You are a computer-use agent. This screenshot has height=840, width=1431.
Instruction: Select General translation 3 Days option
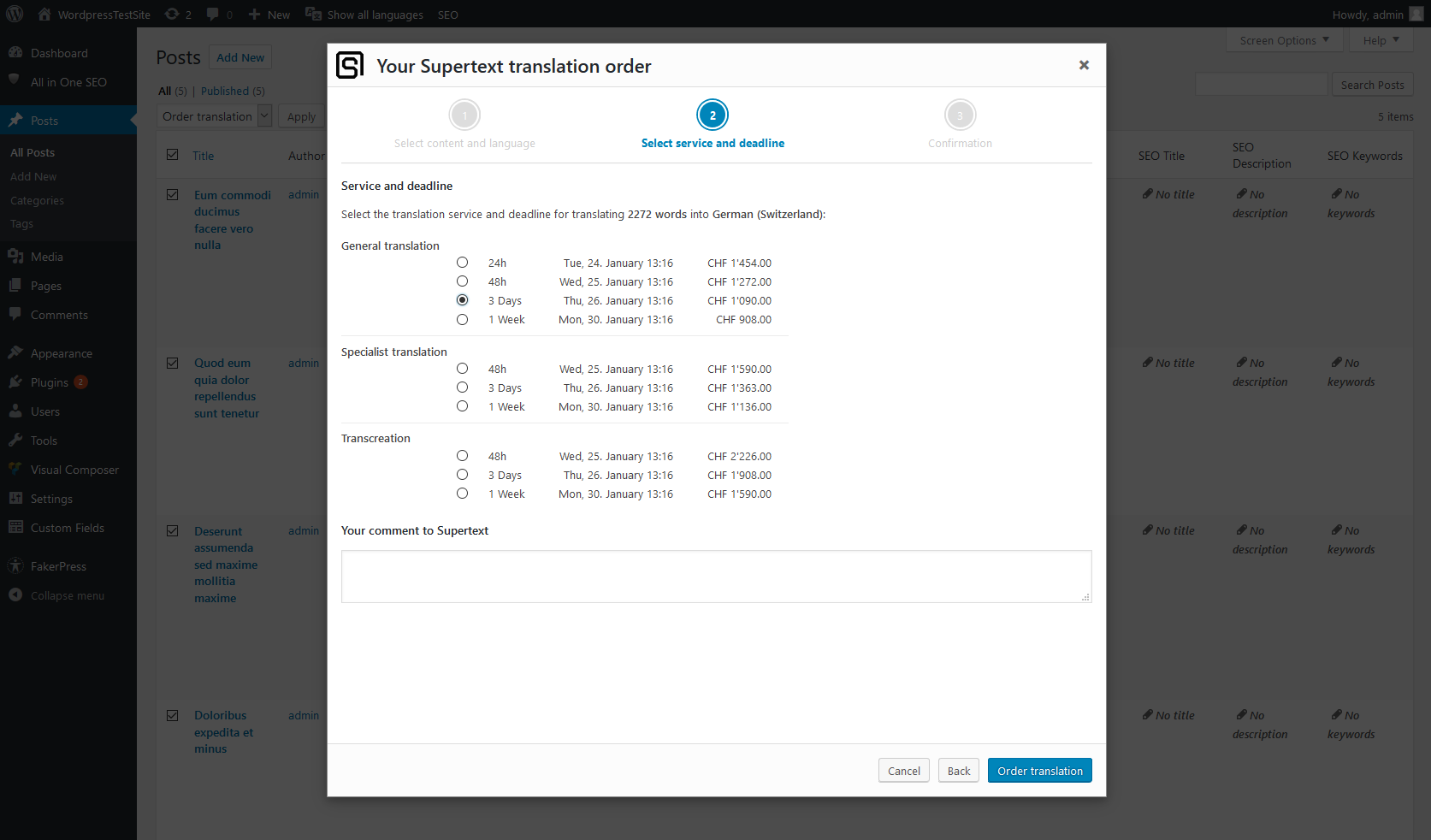[x=463, y=300]
